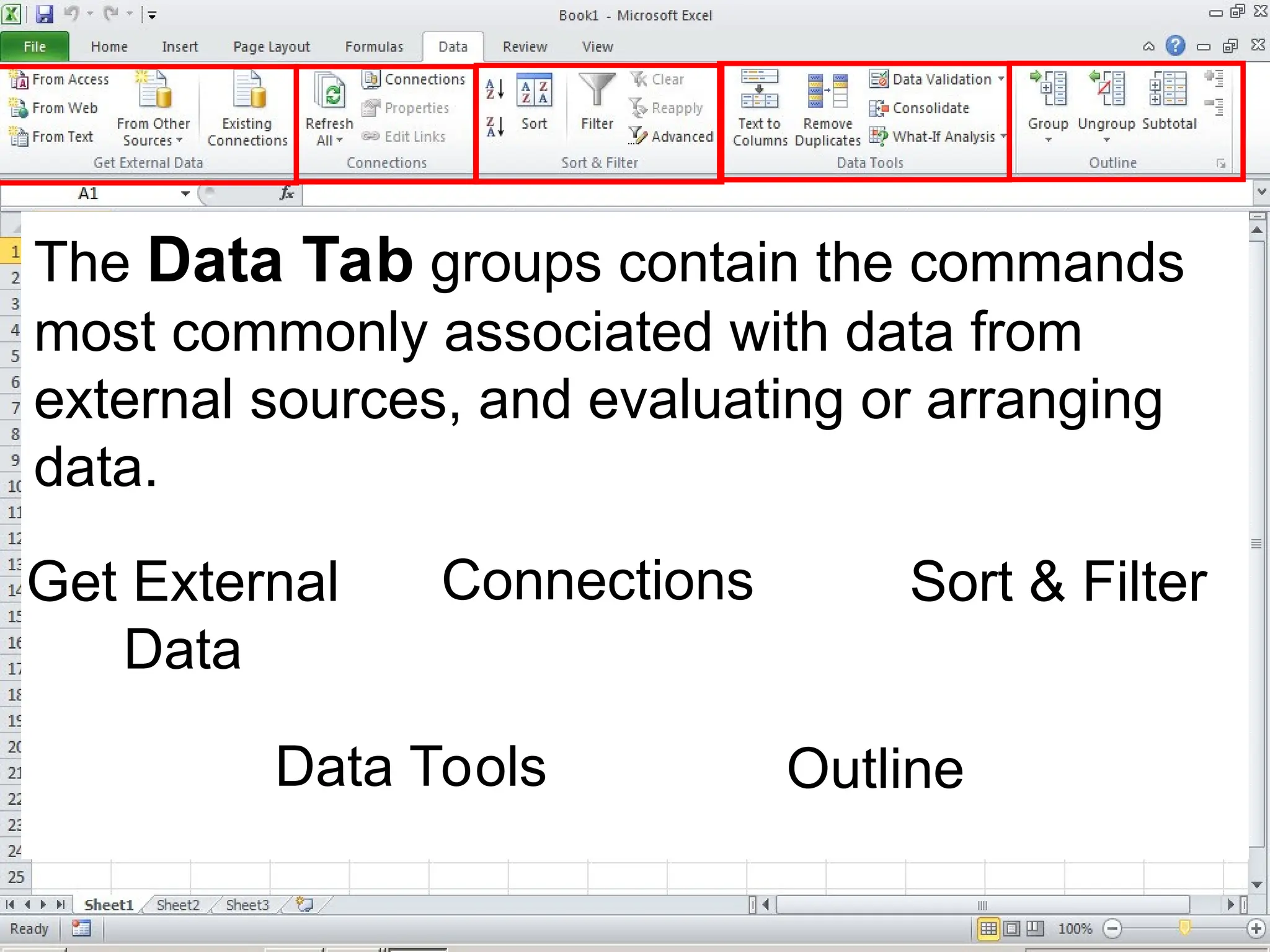The image size is (1270, 952).
Task: Open the Data Validation dropdown arrow
Action: pos(1001,79)
